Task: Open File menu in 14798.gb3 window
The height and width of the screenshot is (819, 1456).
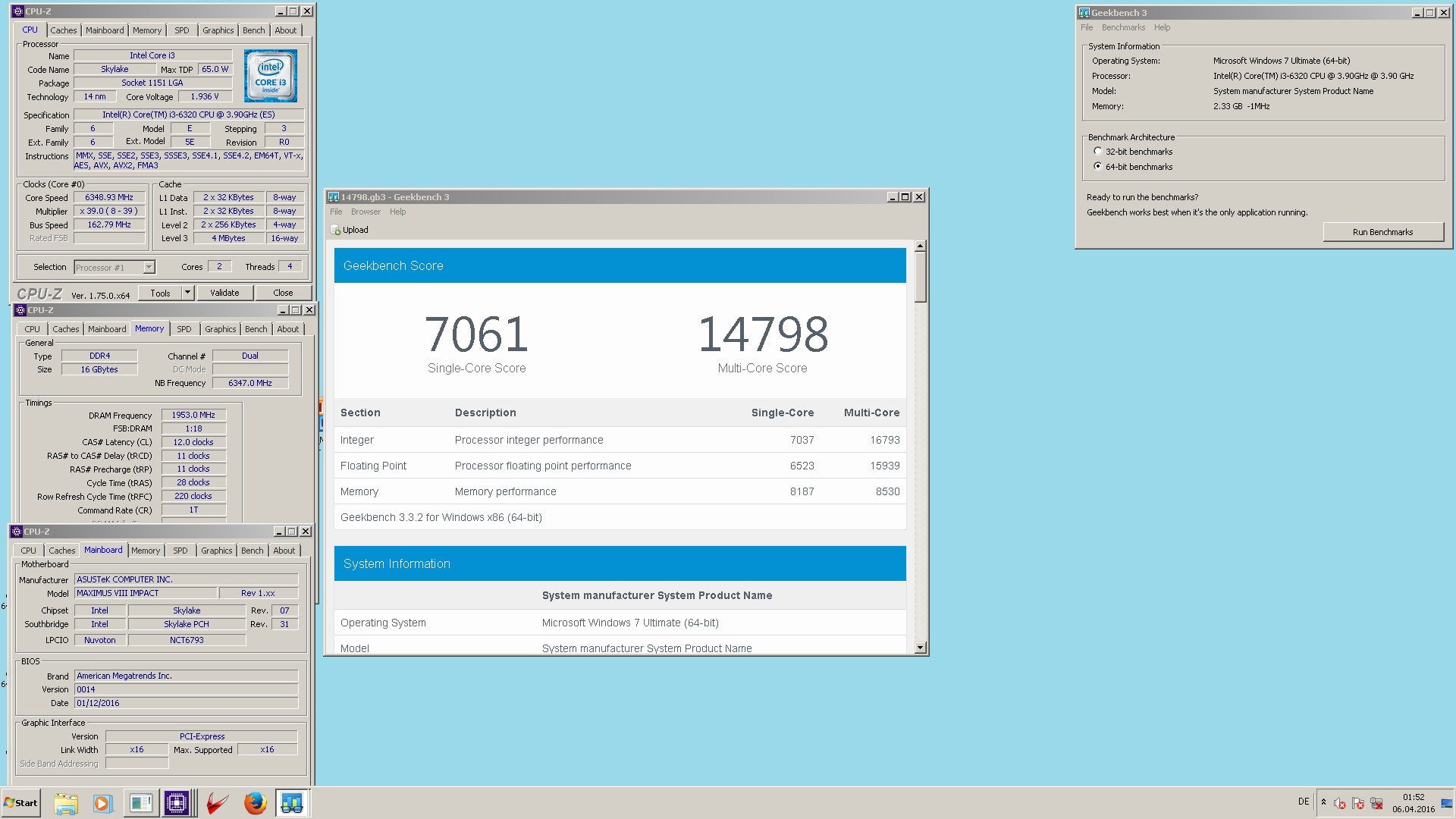Action: (336, 212)
